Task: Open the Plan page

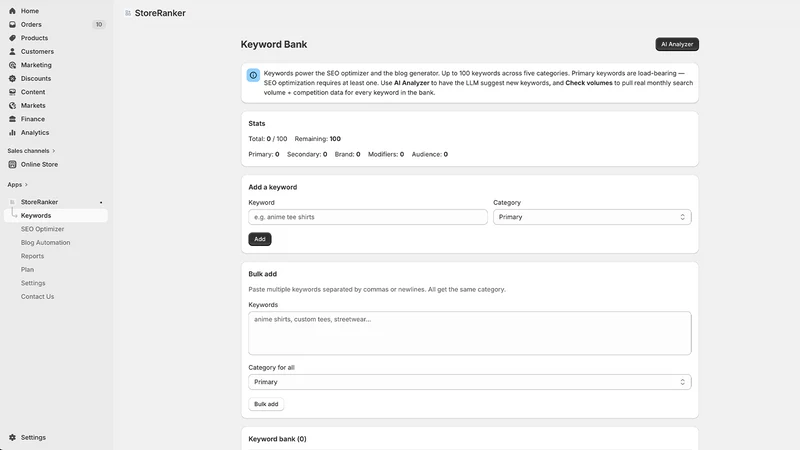Action: (x=27, y=269)
